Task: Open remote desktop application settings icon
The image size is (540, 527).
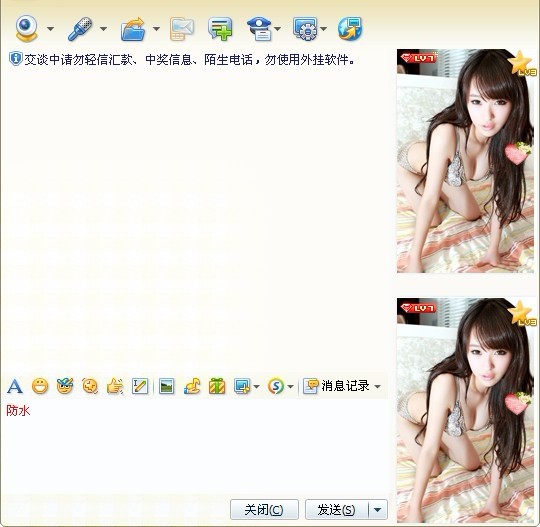Action: [x=305, y=29]
